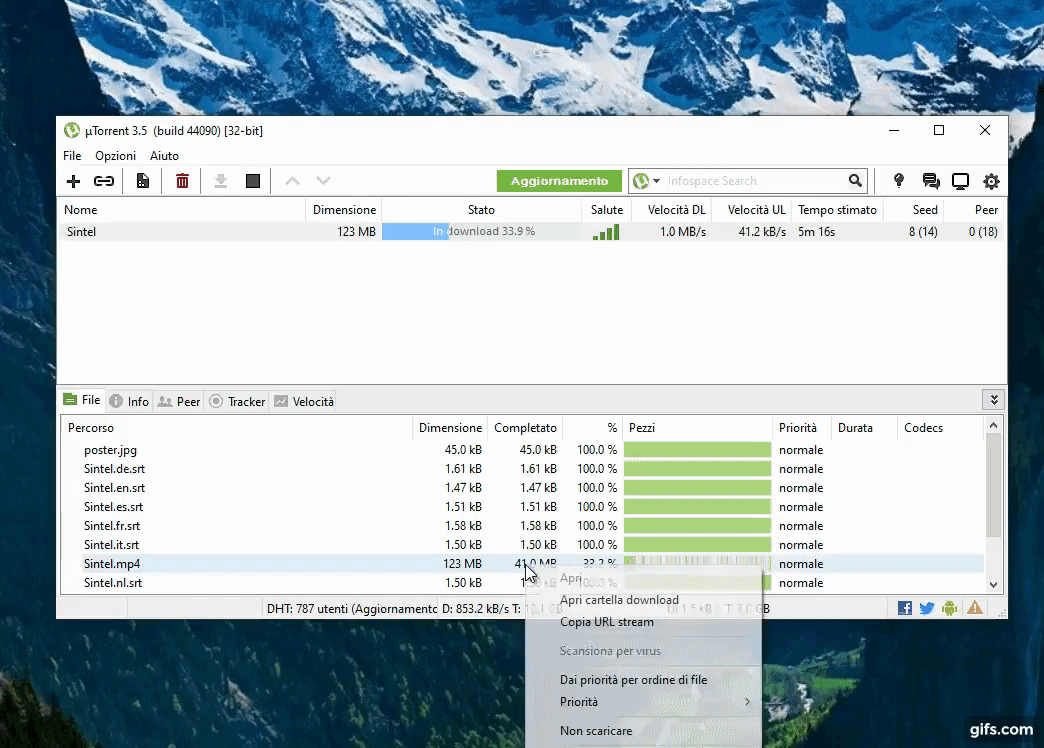Click the search magnifier icon
Viewport: 1044px width, 748px height.
point(856,181)
